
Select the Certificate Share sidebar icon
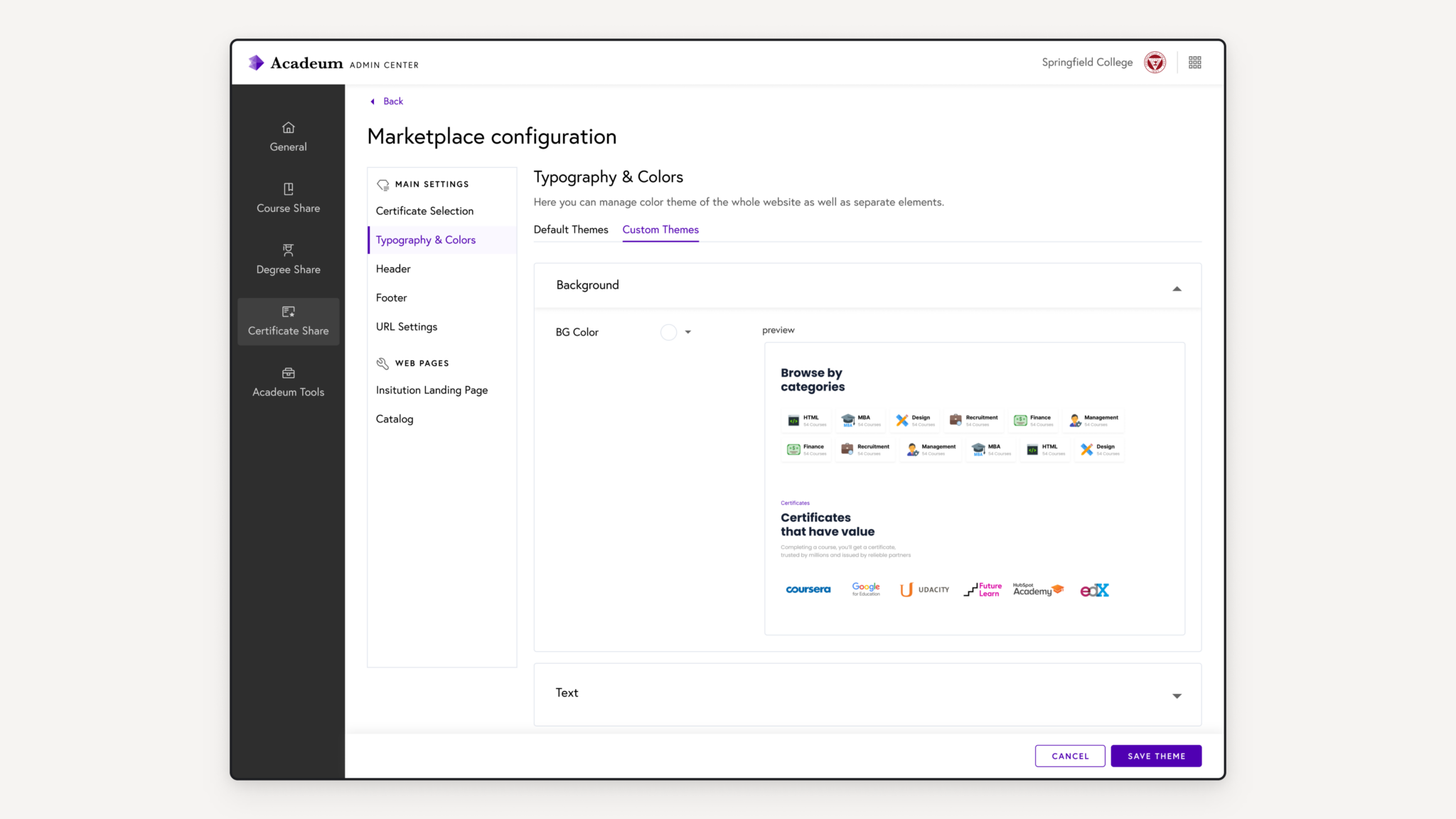(x=288, y=321)
